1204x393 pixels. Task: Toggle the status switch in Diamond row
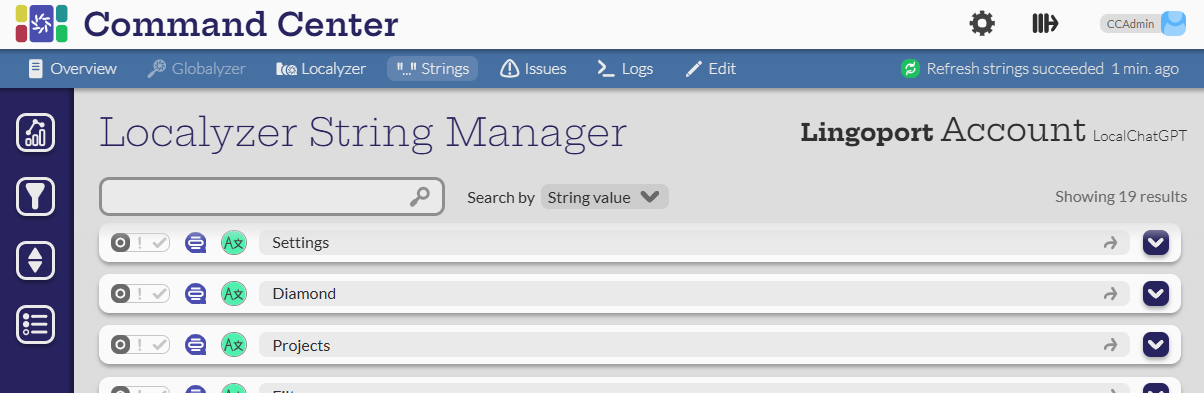point(140,293)
